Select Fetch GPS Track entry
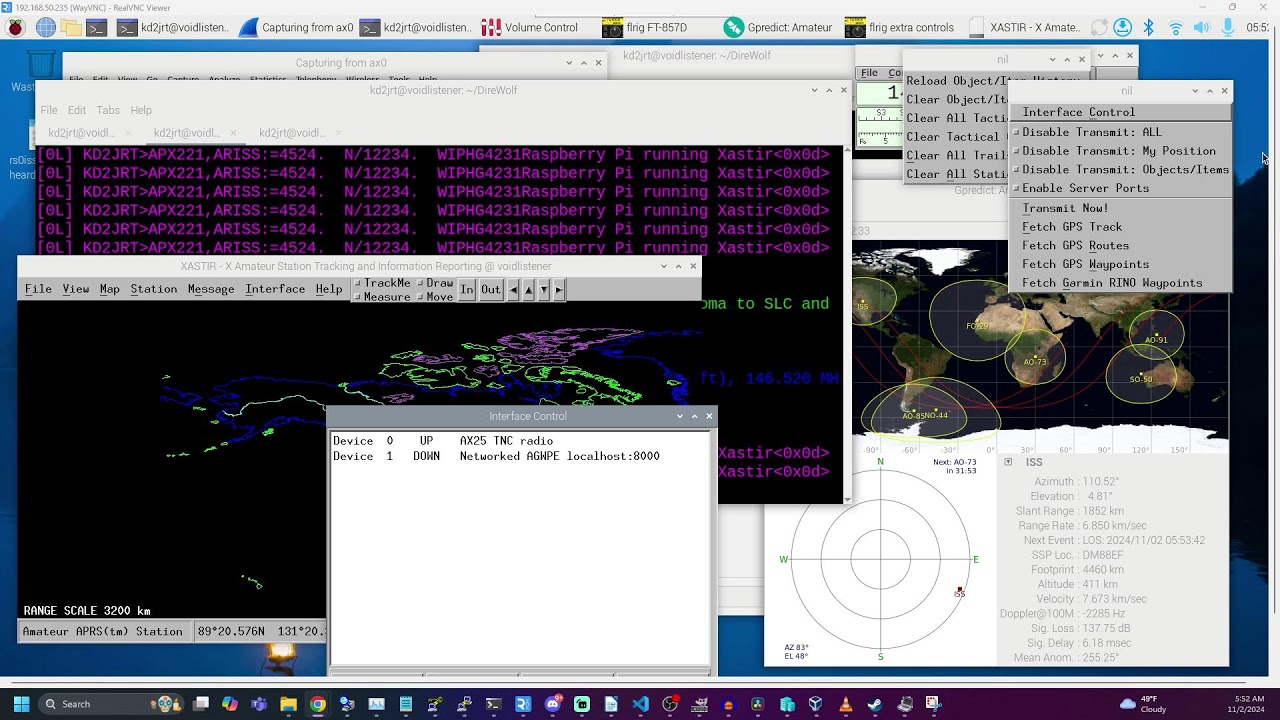Screen dimensions: 1280x720 coord(1120,227)
